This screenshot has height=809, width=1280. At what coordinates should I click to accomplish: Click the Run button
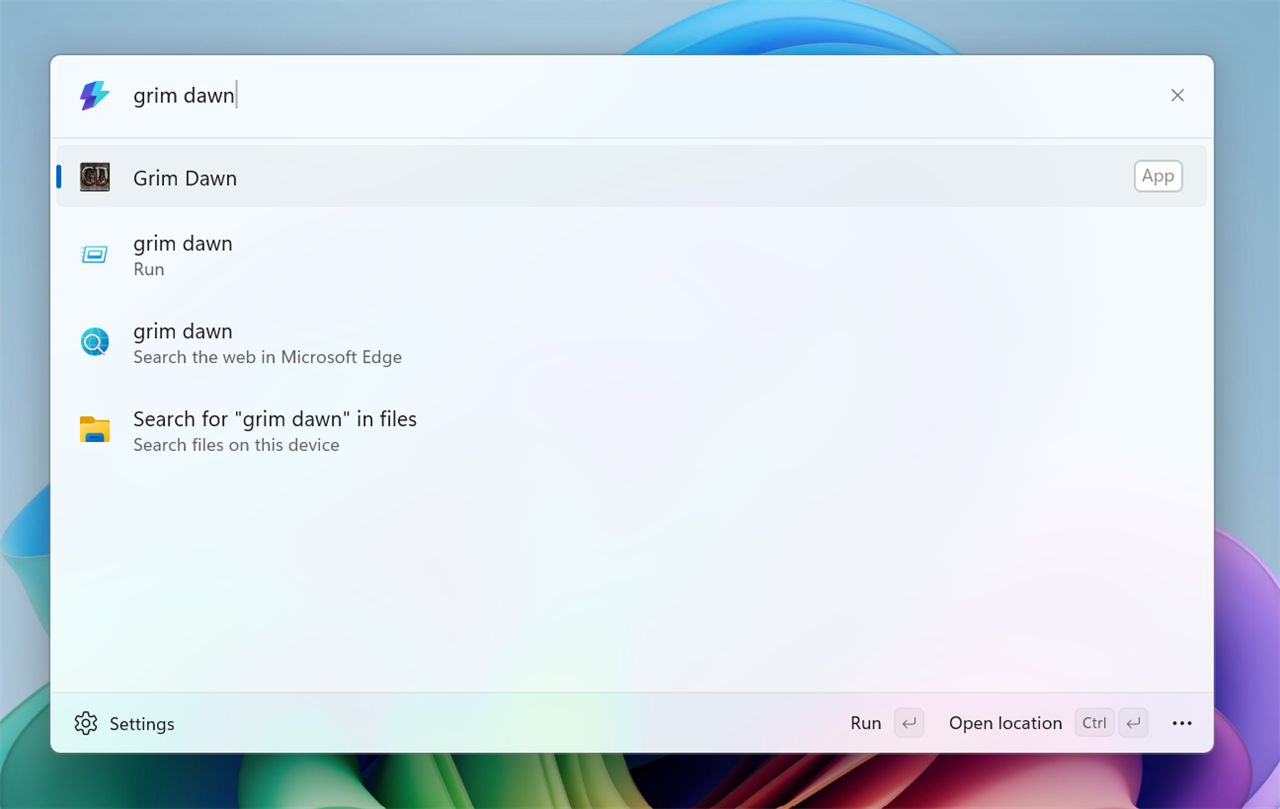886,723
